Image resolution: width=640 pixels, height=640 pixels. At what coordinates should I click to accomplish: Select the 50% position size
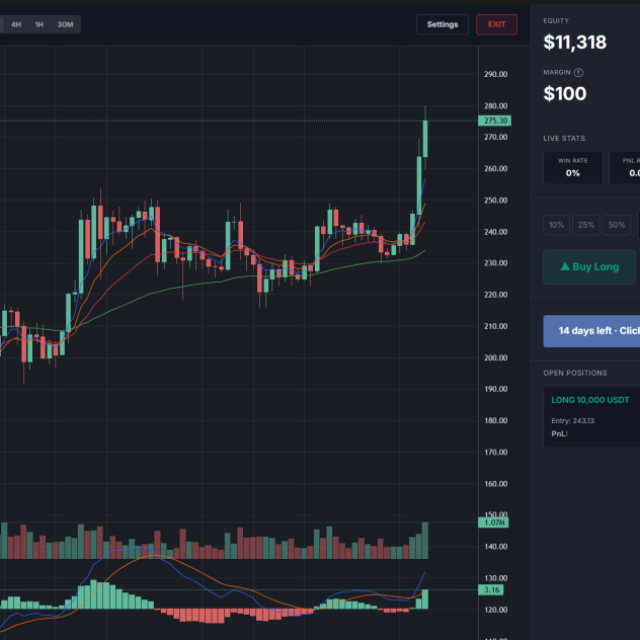pyautogui.click(x=617, y=225)
